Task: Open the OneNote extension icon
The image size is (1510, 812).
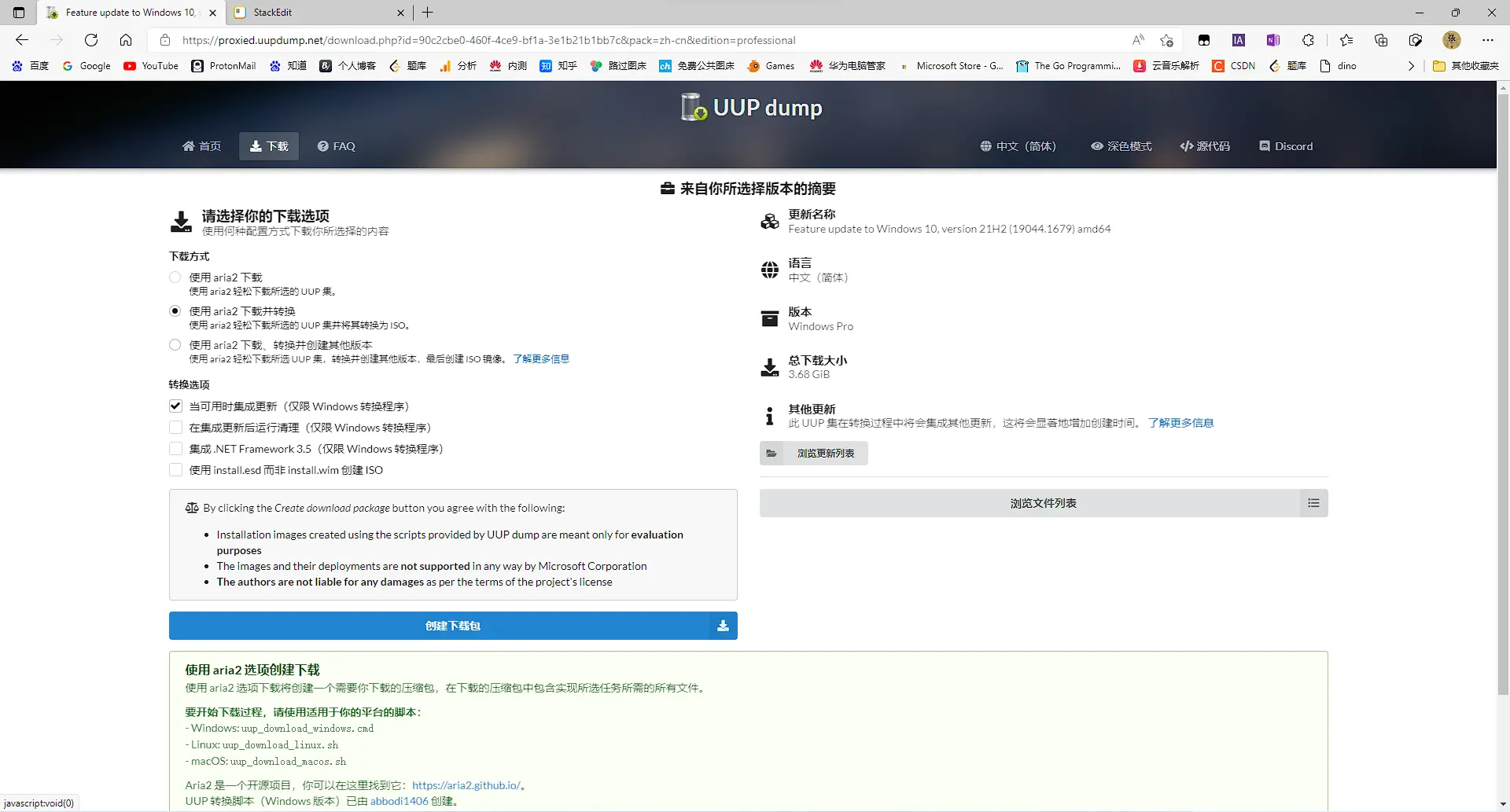Action: 1273,40
